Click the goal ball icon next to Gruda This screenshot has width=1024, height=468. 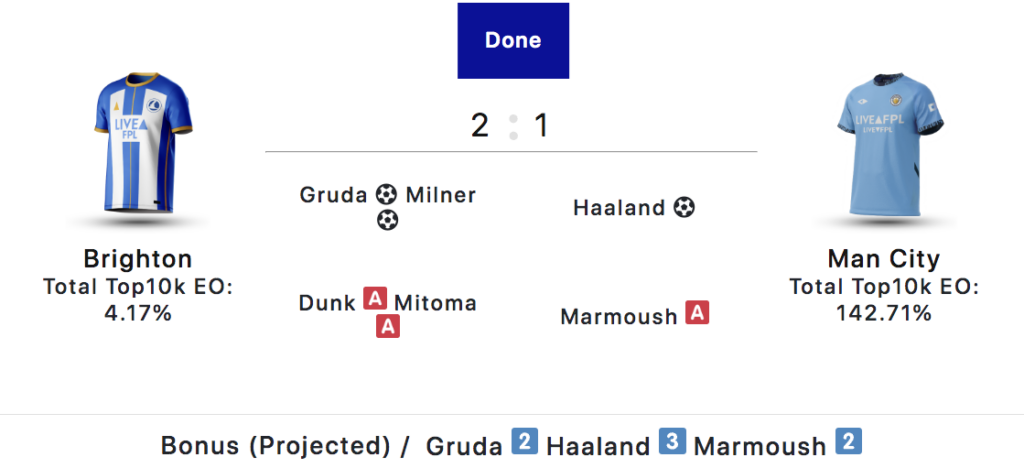pyautogui.click(x=387, y=194)
